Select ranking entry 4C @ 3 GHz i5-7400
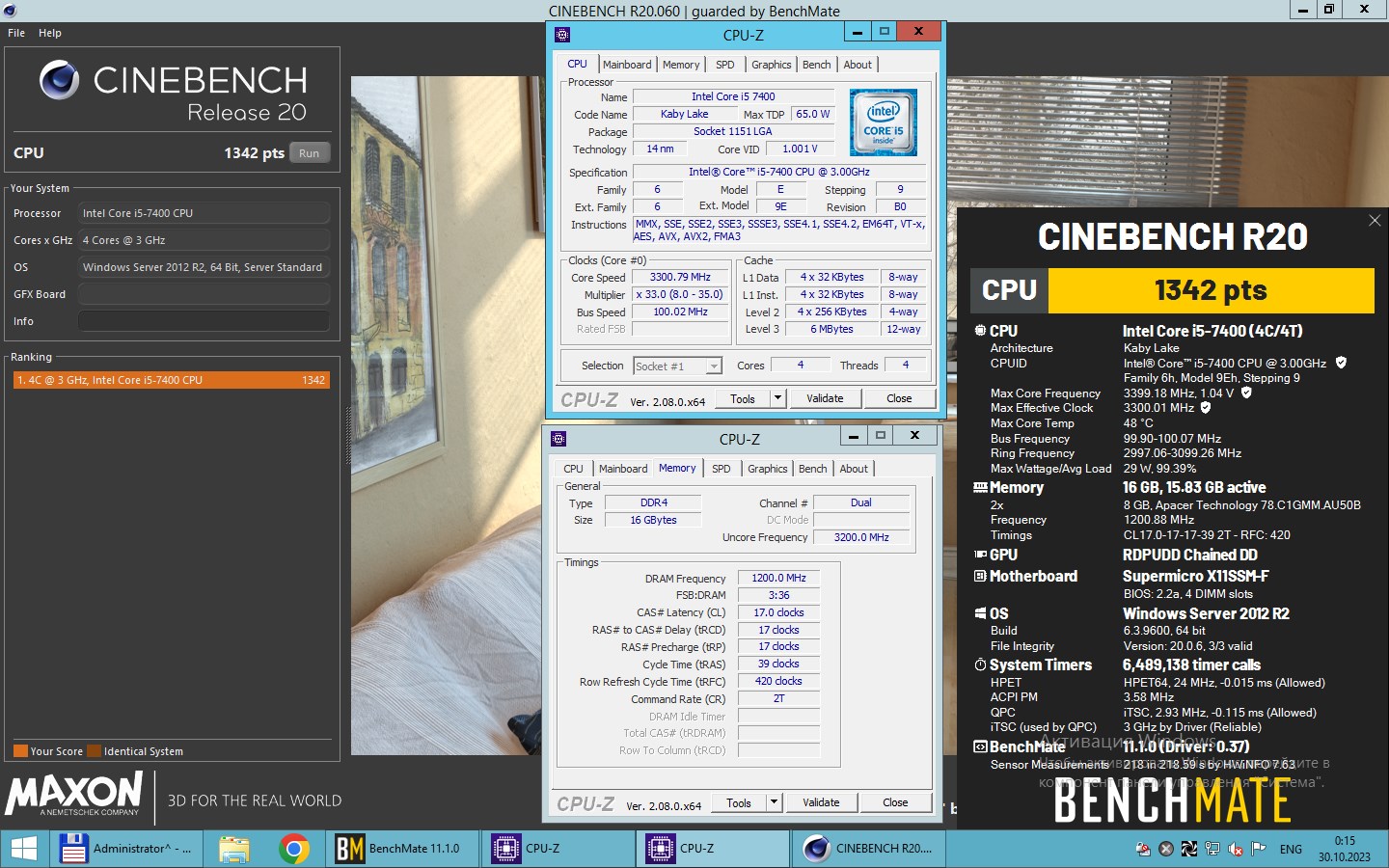This screenshot has height=868, width=1389. [x=172, y=380]
